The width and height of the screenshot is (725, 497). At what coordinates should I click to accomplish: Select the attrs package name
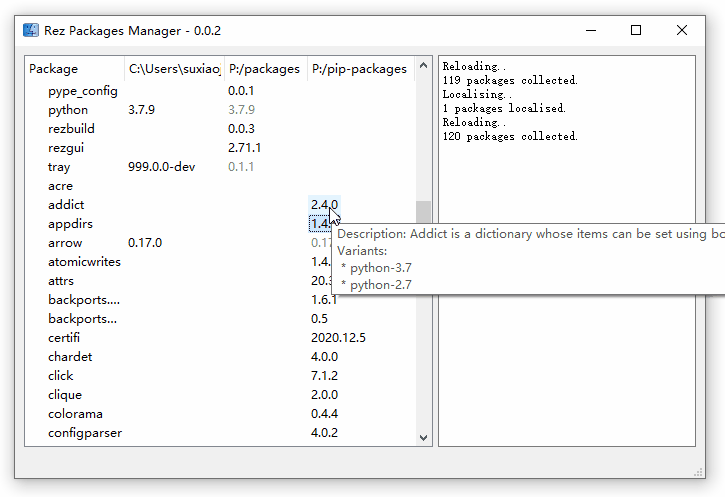[61, 281]
